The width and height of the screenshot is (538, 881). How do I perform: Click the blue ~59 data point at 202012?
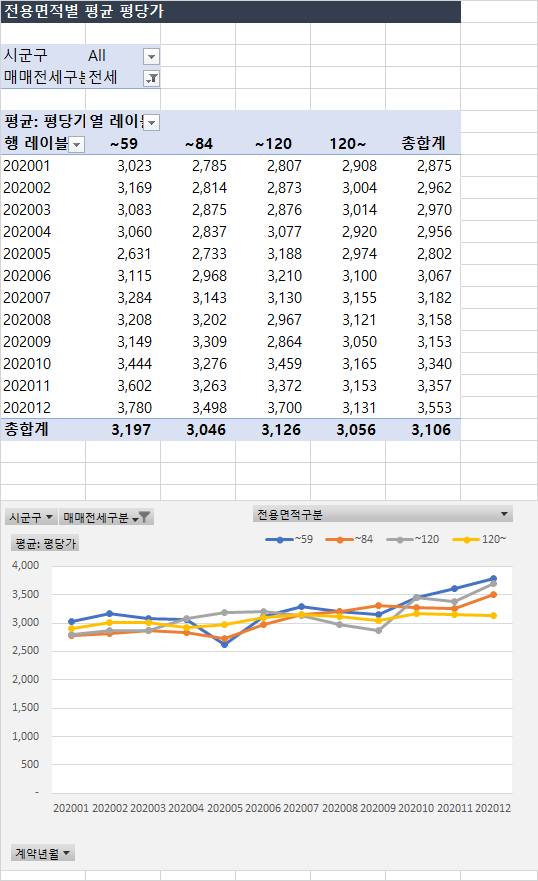pyautogui.click(x=493, y=578)
